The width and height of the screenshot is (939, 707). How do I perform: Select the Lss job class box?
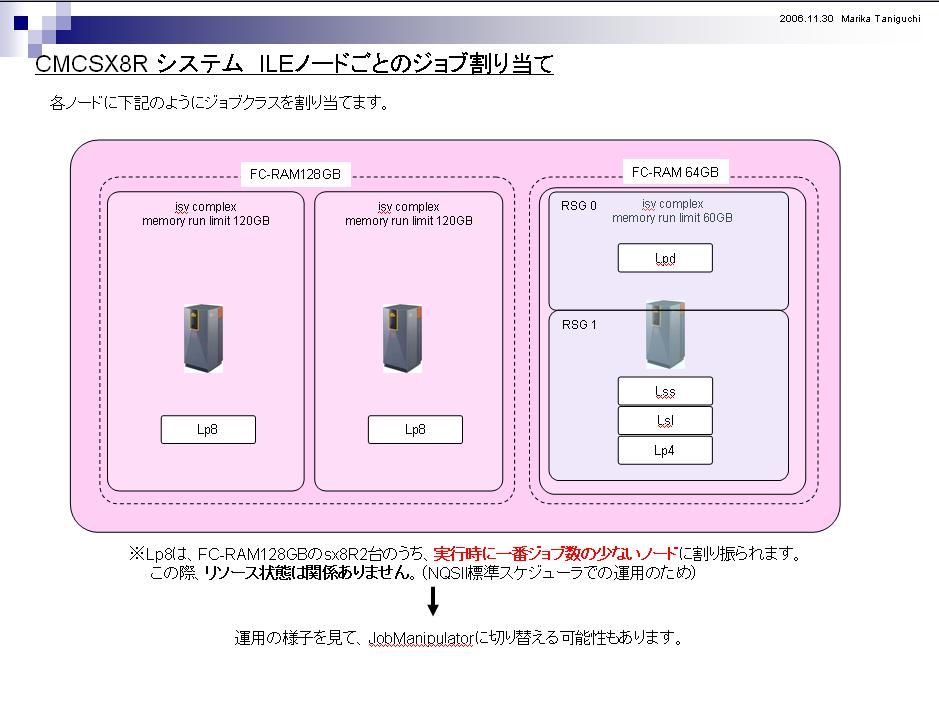[x=665, y=391]
